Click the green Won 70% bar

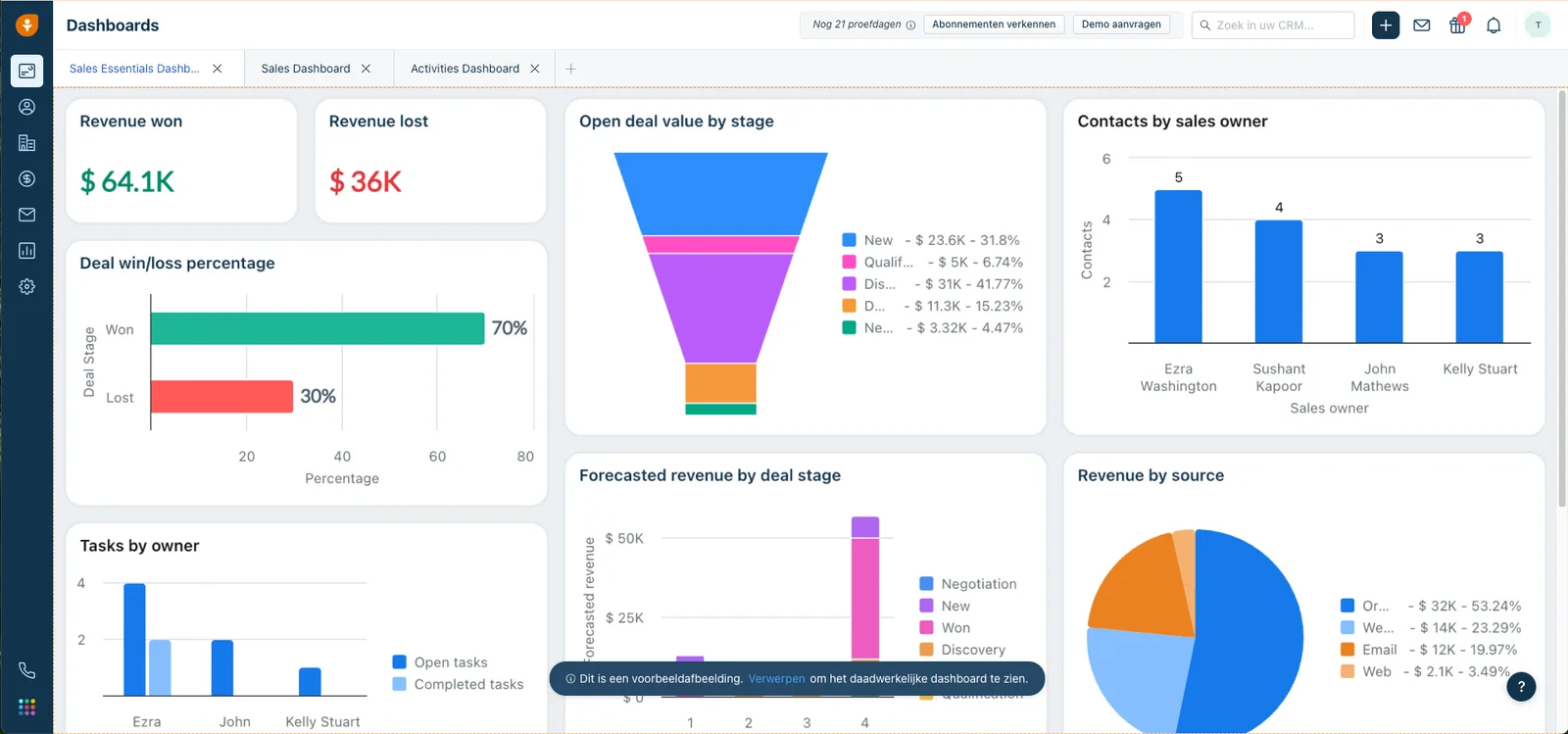[318, 328]
